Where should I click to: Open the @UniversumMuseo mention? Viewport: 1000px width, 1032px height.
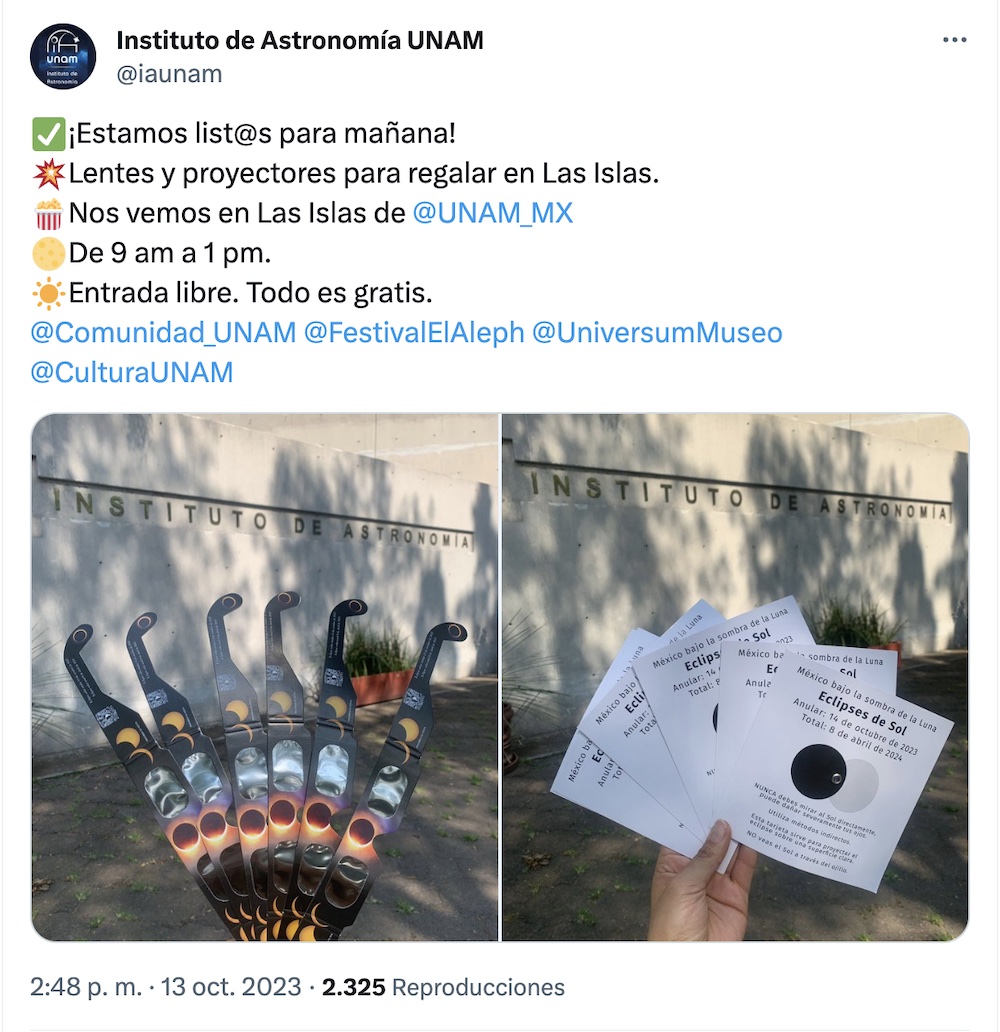pos(657,332)
